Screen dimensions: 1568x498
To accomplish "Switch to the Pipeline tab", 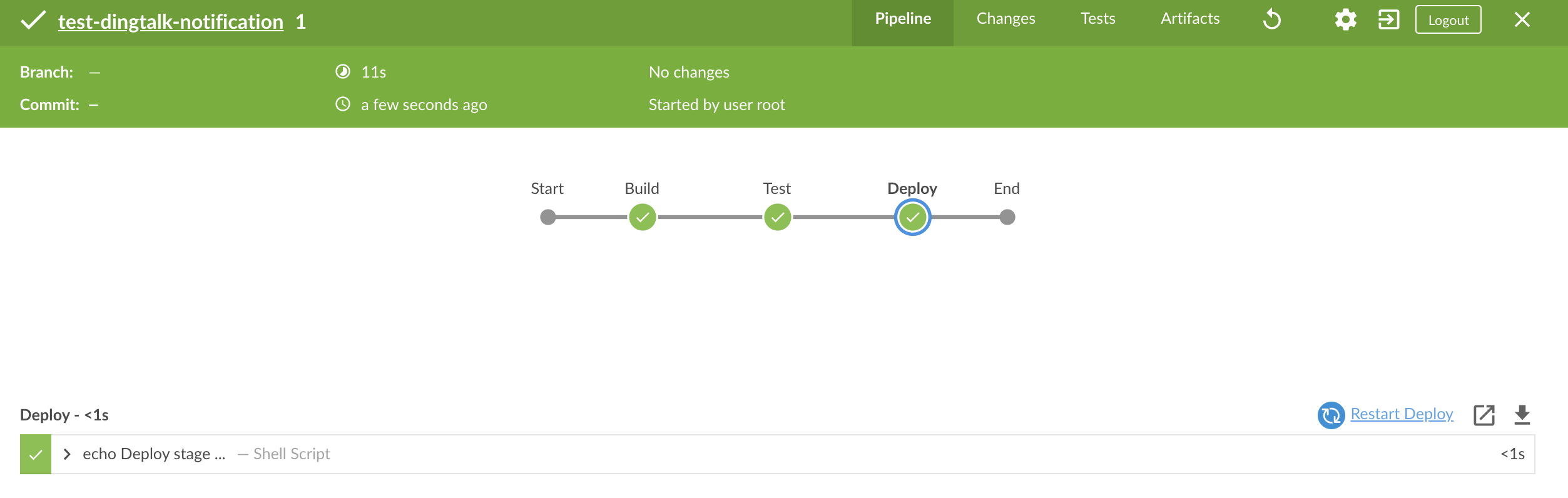I will [902, 19].
